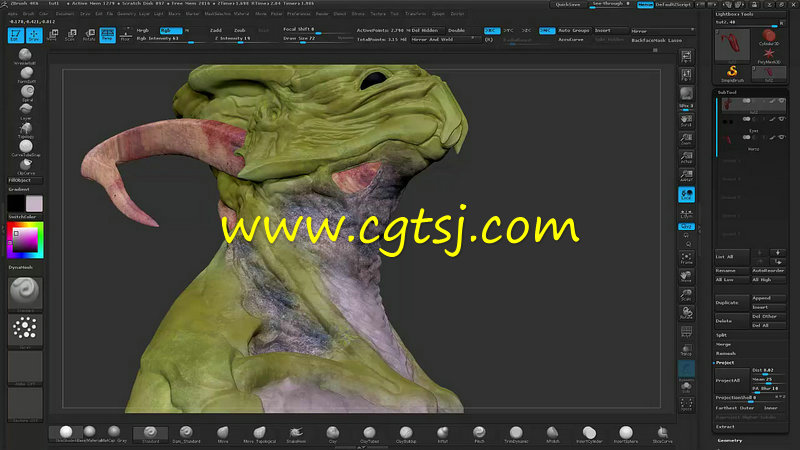Toggle the Z symmetry axis button

pyautogui.click(x=526, y=31)
